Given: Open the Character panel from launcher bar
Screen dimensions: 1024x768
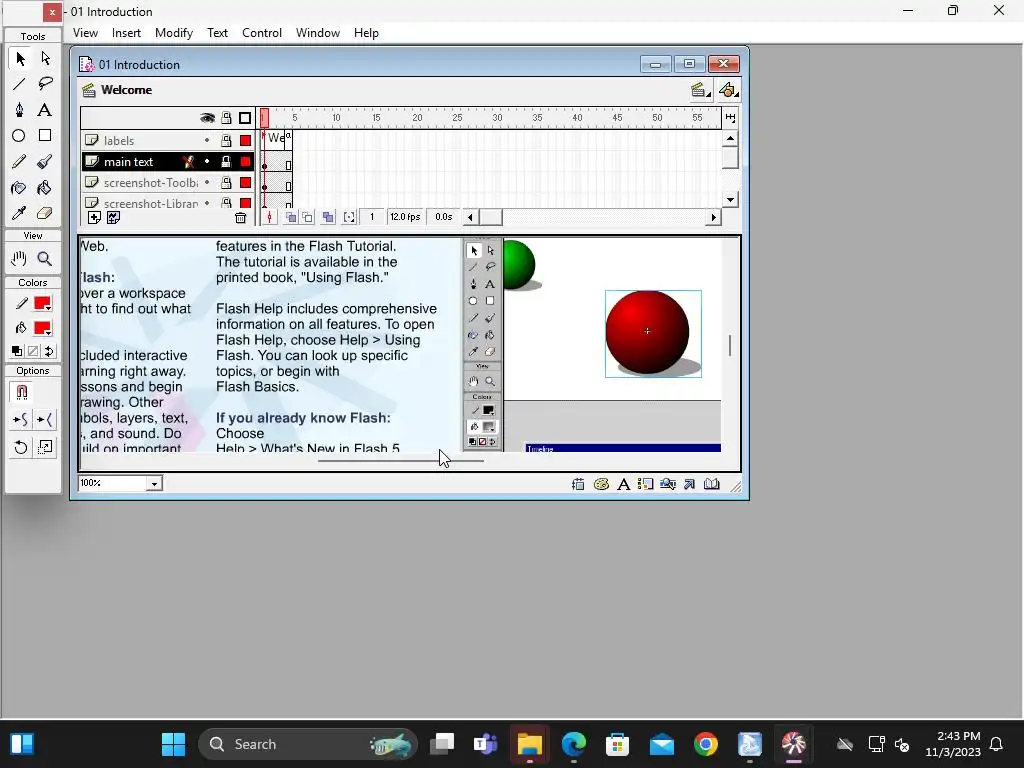Looking at the screenshot, I should (624, 484).
